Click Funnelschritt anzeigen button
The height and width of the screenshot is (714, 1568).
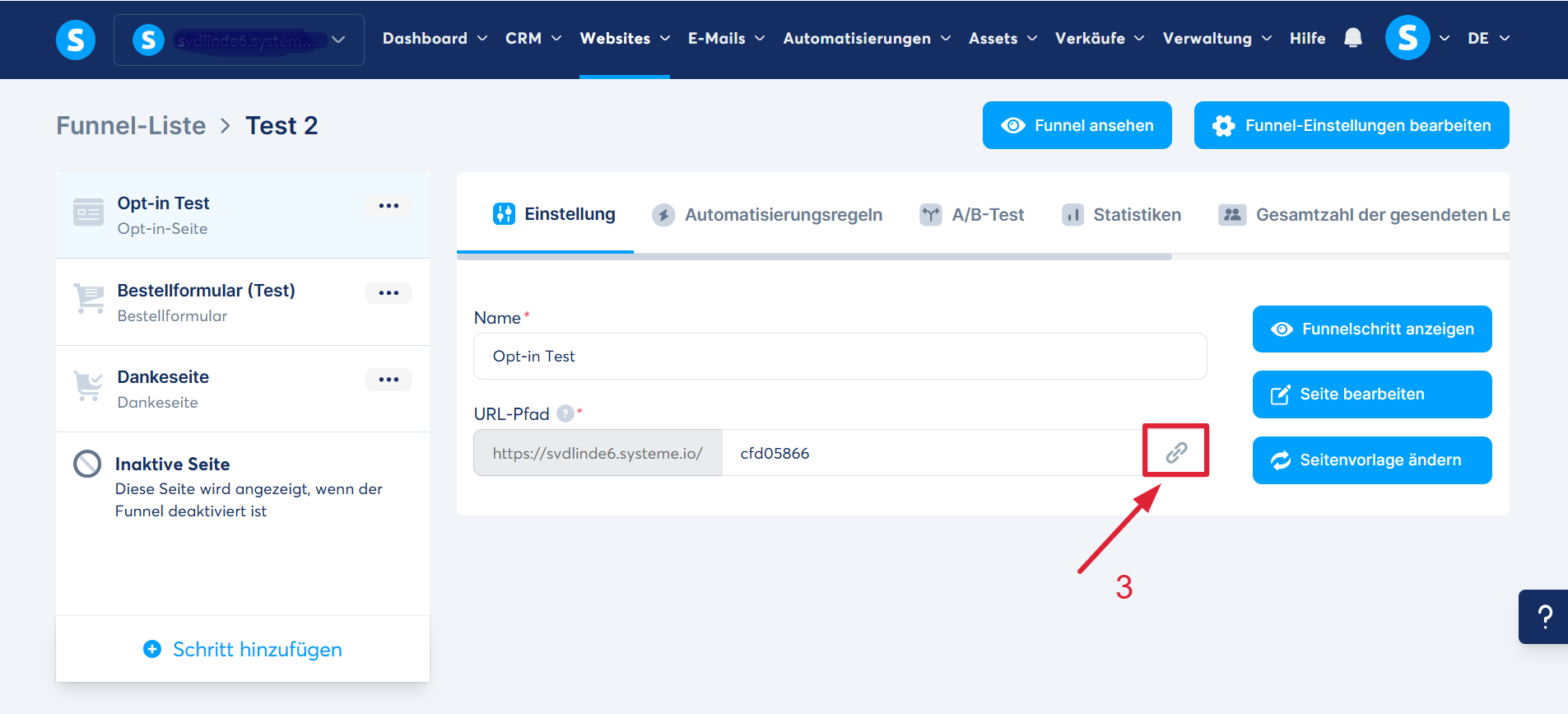point(1372,329)
